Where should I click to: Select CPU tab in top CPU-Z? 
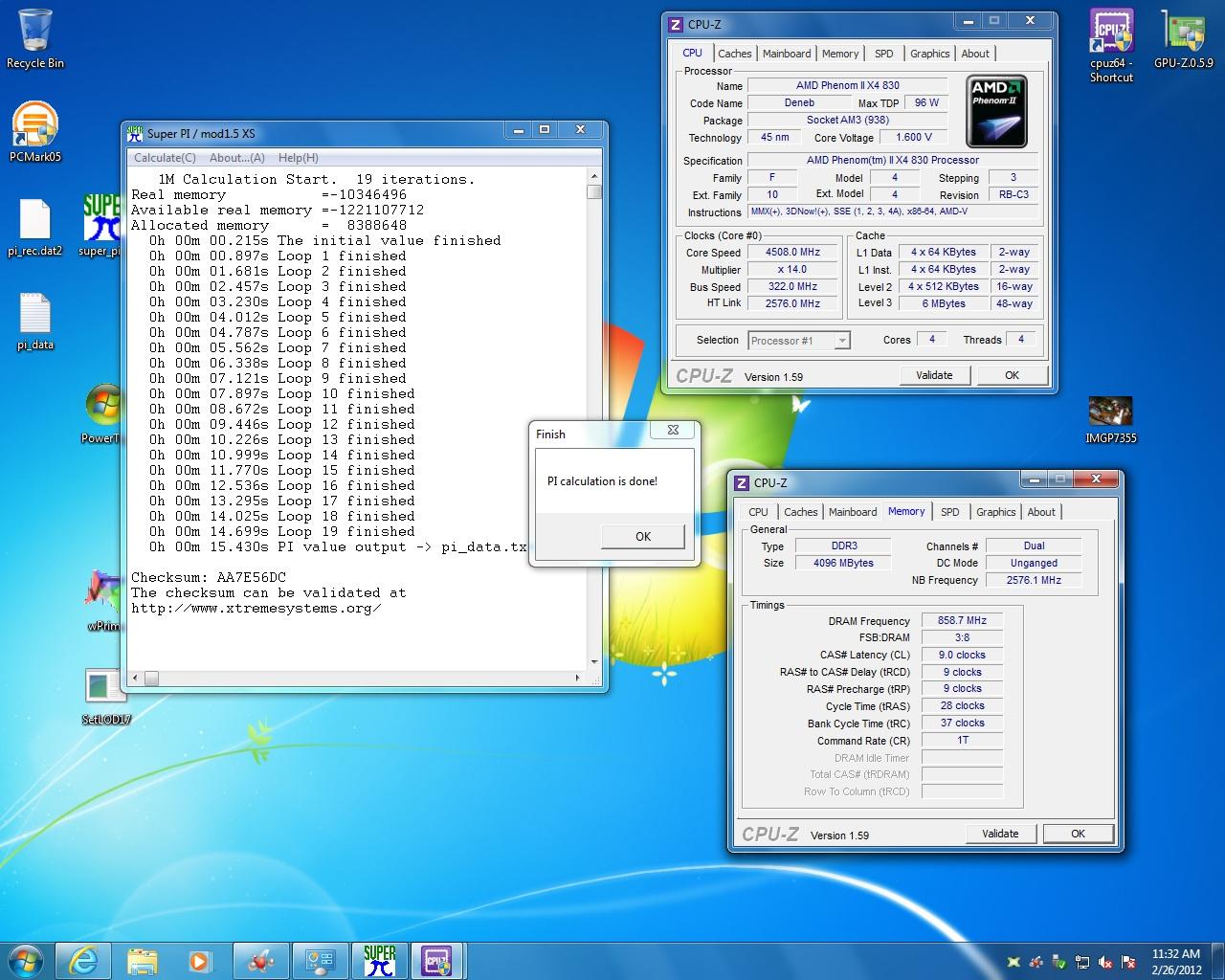pos(693,53)
